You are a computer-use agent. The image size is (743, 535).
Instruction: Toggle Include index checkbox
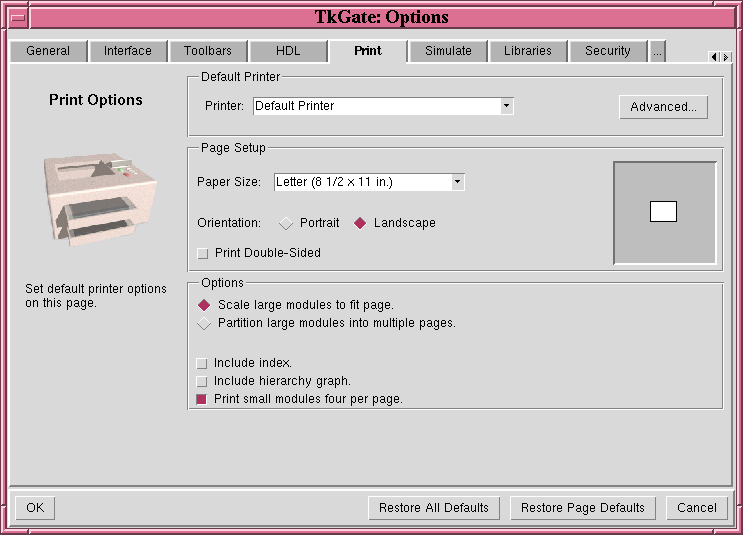(203, 364)
